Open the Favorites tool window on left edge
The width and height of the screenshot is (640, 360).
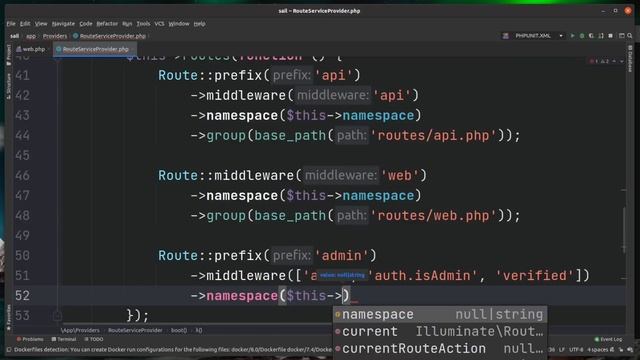[x=9, y=317]
